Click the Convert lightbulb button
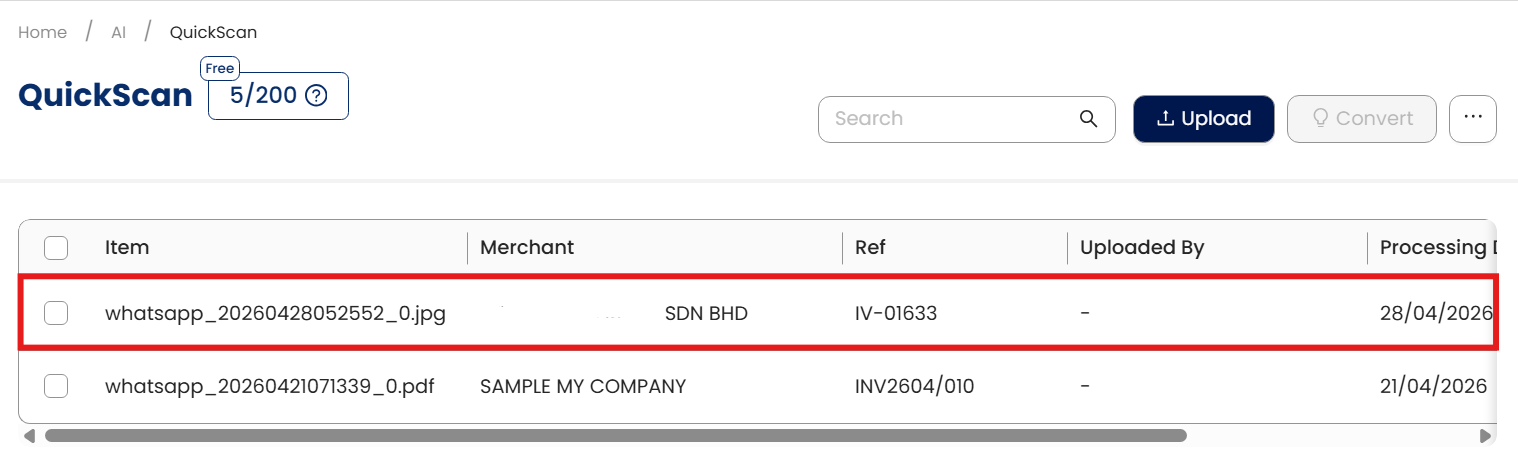 (1361, 119)
